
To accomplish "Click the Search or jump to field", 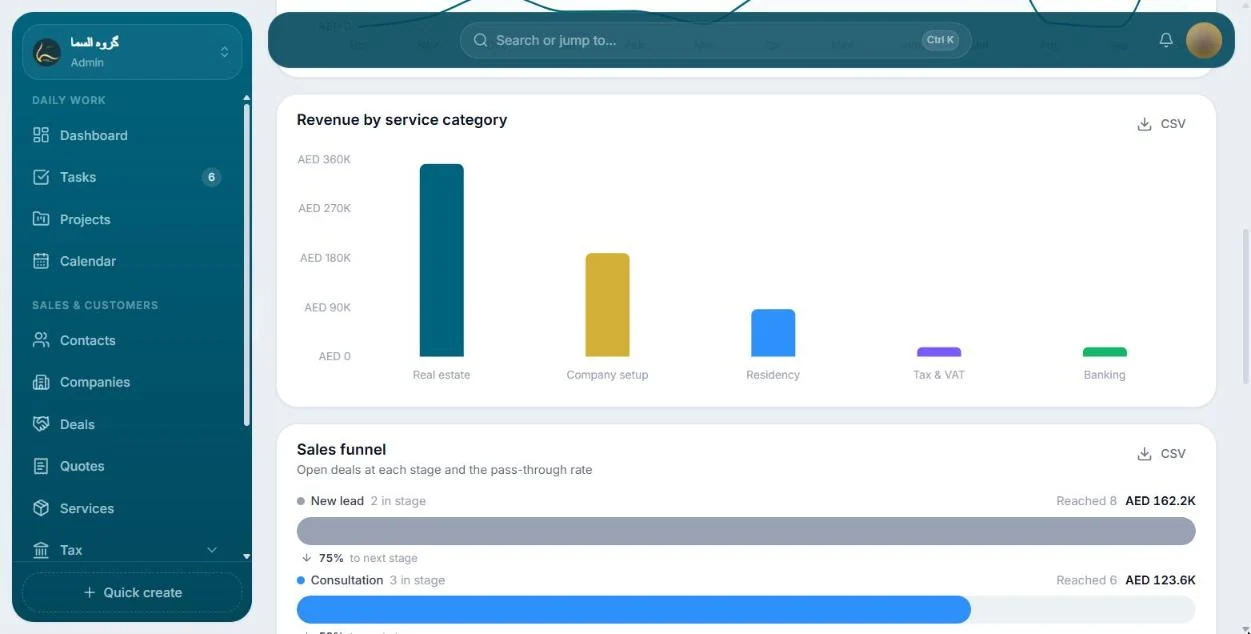I will tap(715, 40).
